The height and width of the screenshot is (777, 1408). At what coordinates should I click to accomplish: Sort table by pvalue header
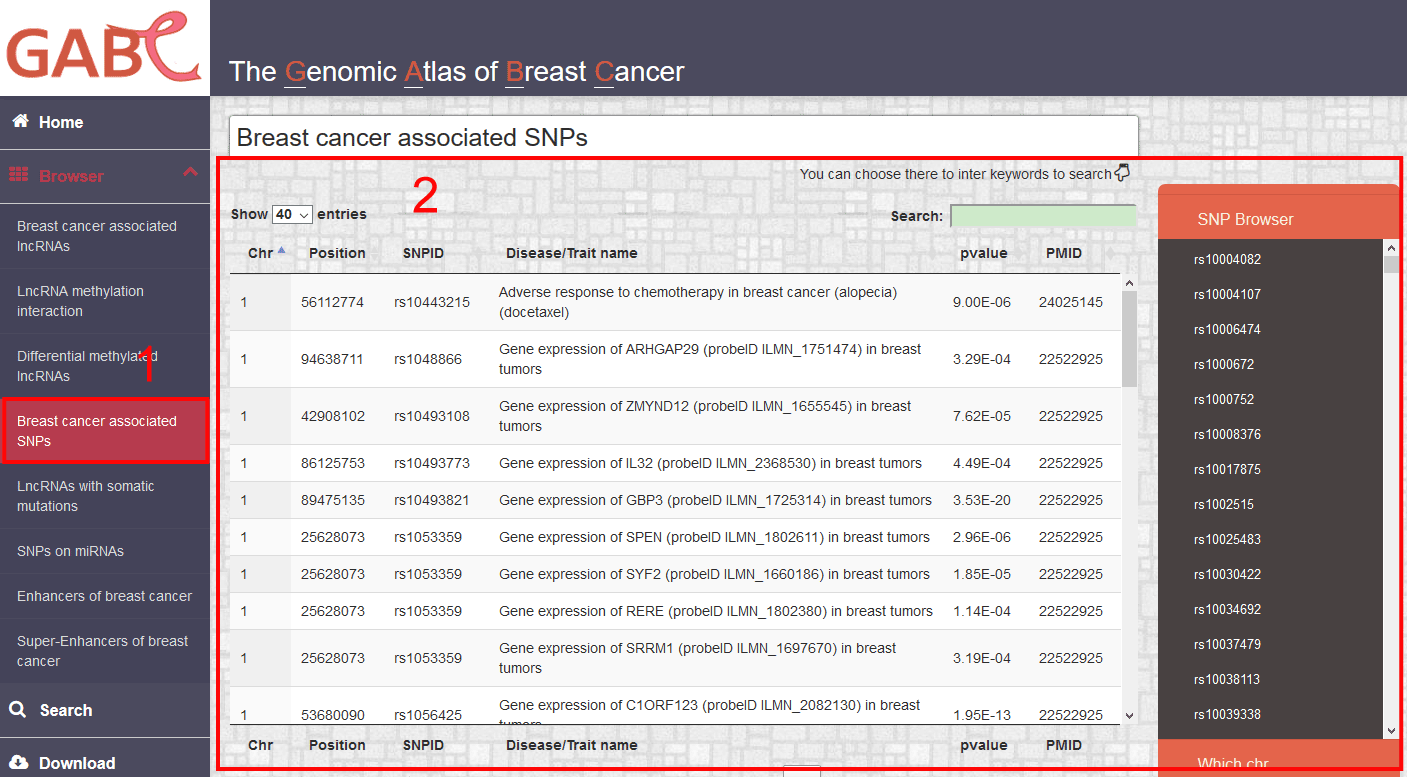point(983,253)
